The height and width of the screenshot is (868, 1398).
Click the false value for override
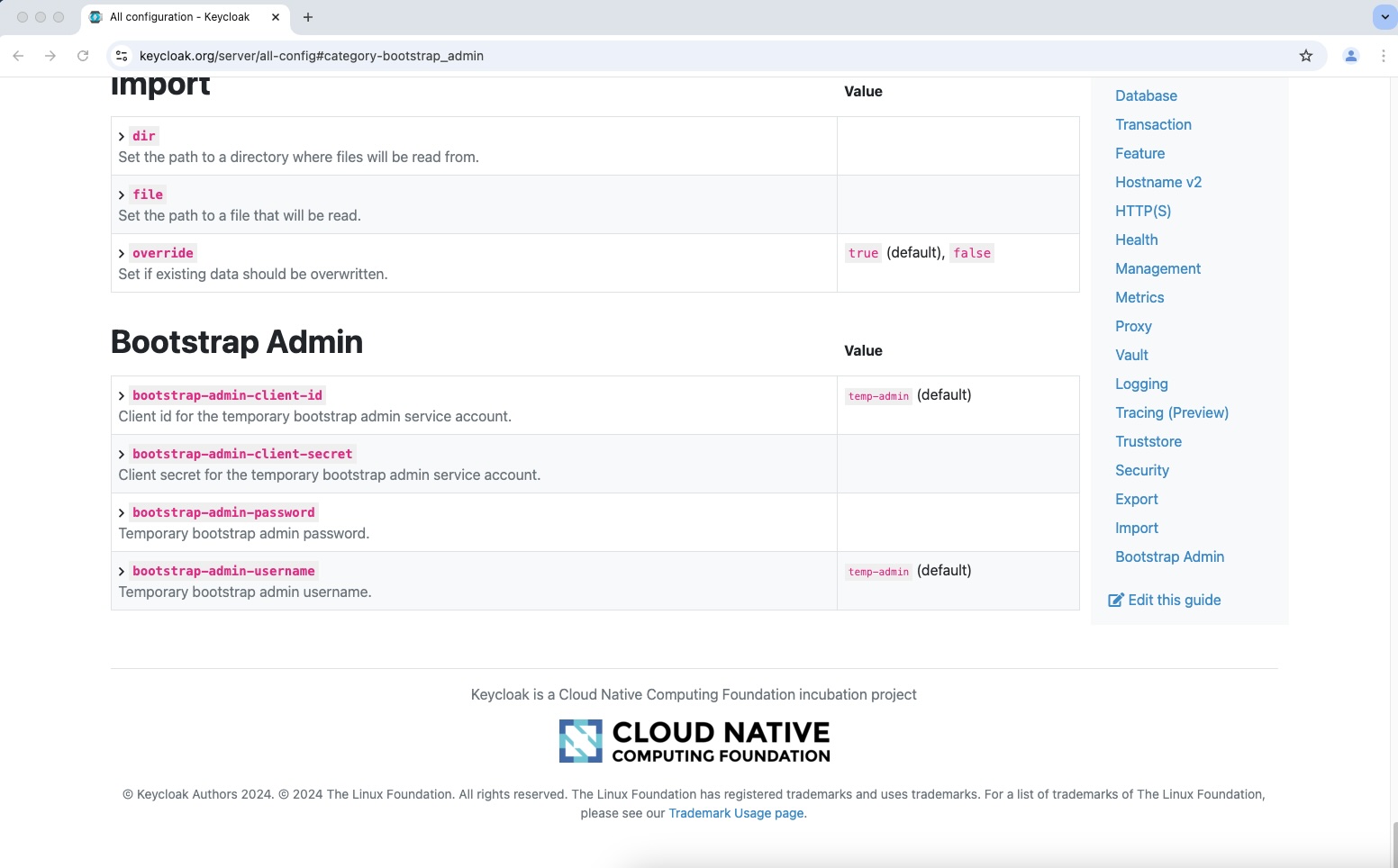coord(972,253)
